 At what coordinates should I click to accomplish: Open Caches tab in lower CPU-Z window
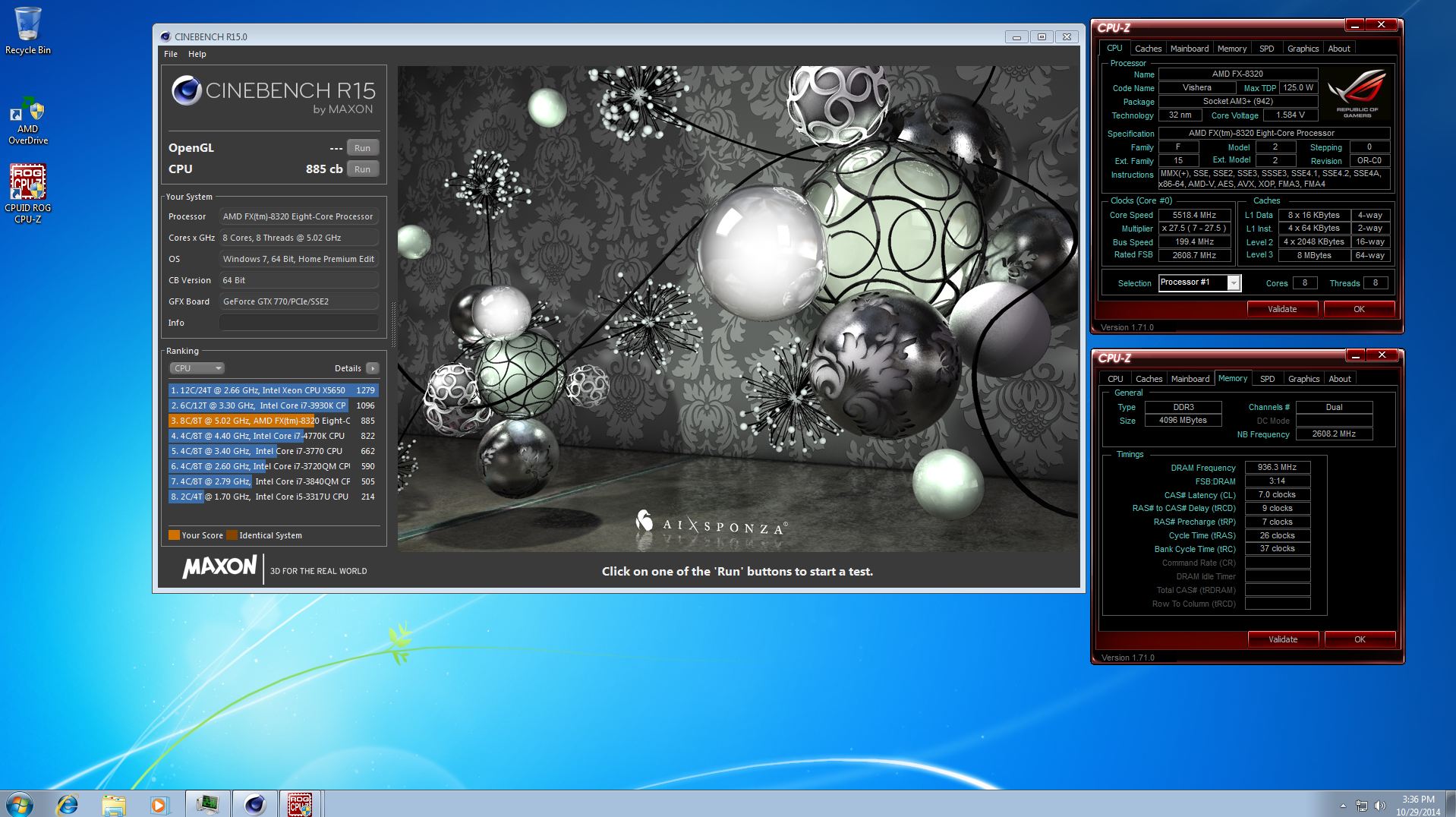(x=1149, y=379)
